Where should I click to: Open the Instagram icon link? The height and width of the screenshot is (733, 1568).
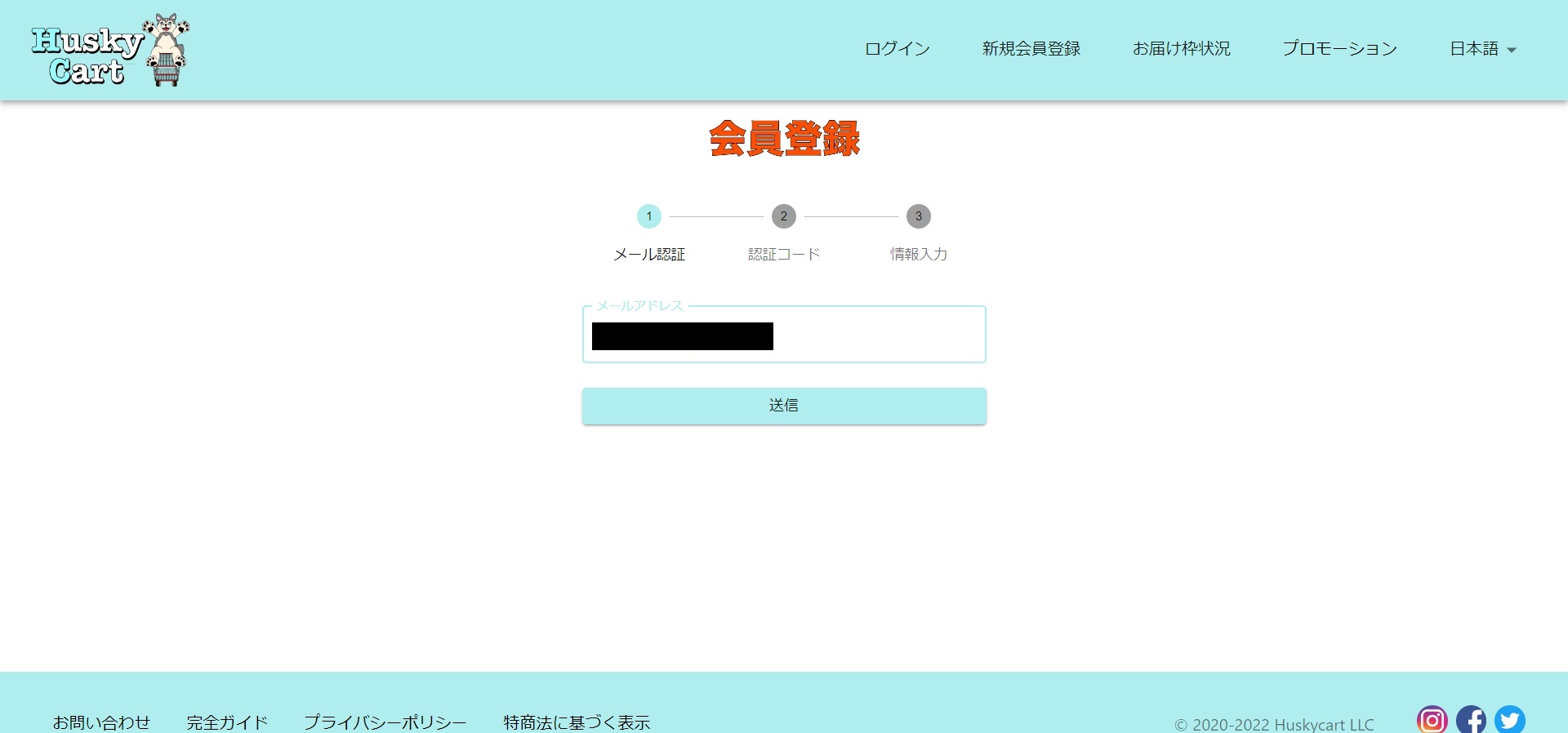point(1432,720)
